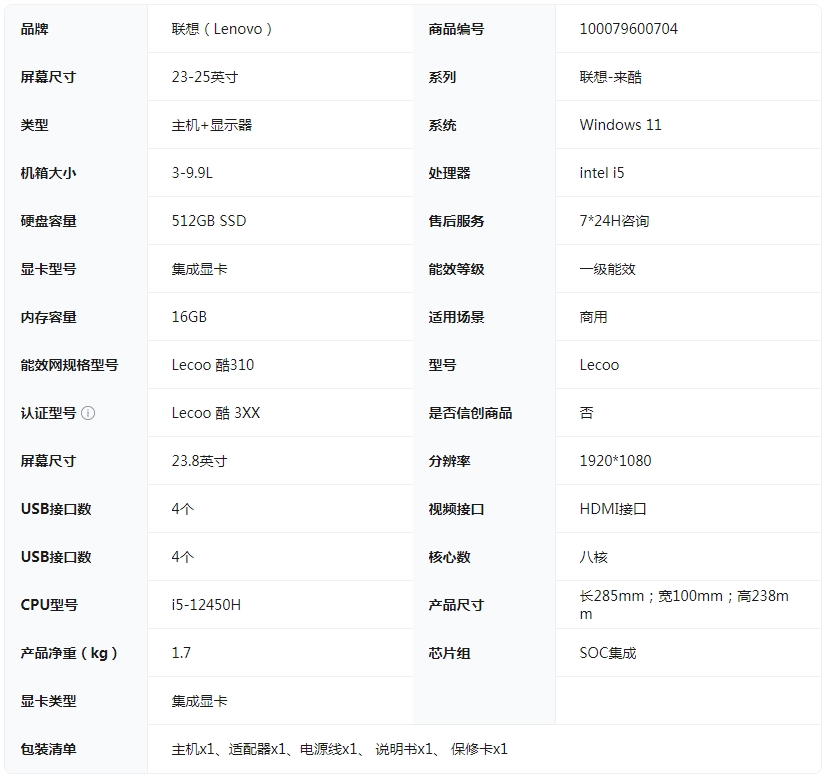Select the product number 100079600704
Screen dimensions: 829x782
pos(628,29)
